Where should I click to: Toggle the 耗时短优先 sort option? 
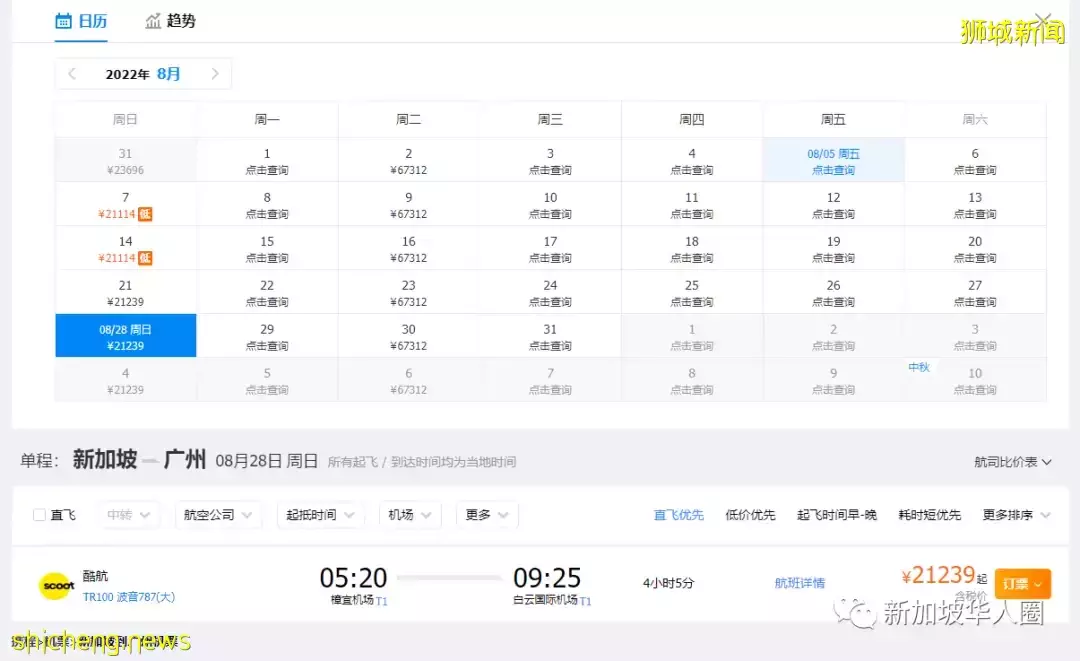[x=928, y=514]
